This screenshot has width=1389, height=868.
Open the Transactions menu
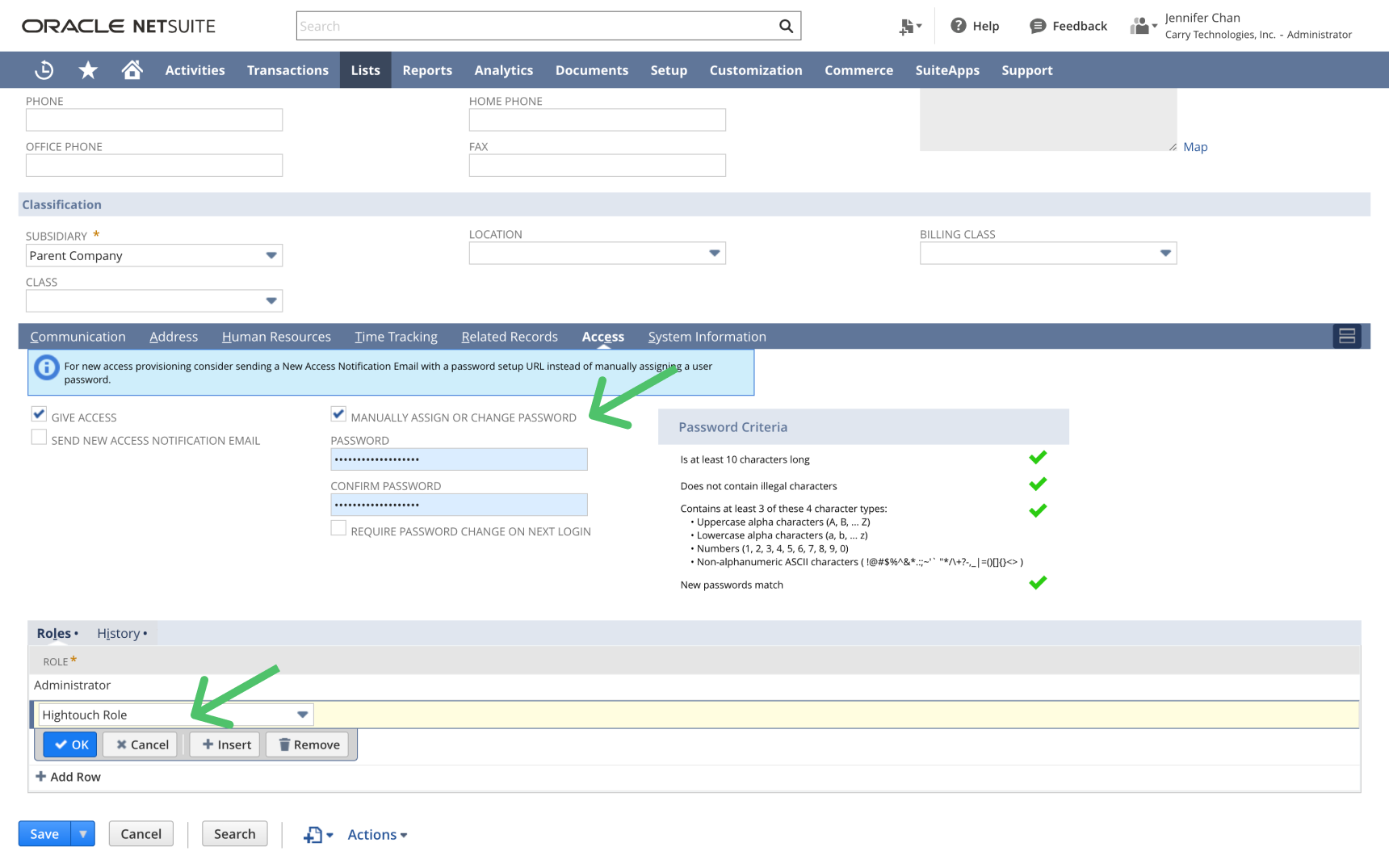[287, 70]
